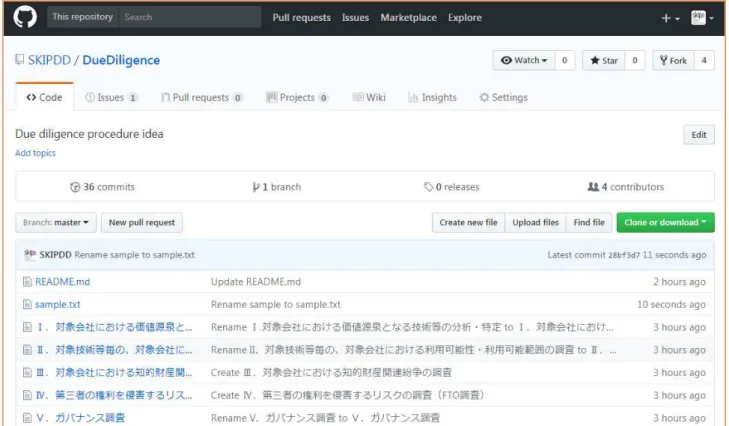Viewport: 729px width, 426px height.
Task: Click SKIPDD author name in latest commit
Action: point(55,255)
